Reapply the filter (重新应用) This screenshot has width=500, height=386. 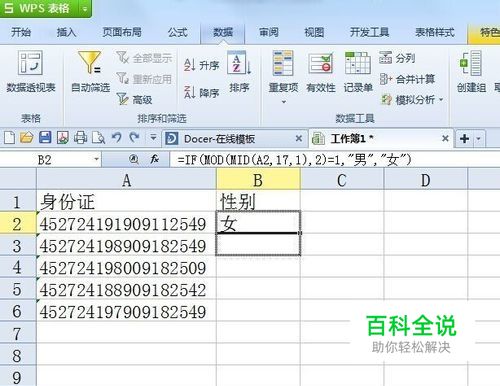point(144,79)
